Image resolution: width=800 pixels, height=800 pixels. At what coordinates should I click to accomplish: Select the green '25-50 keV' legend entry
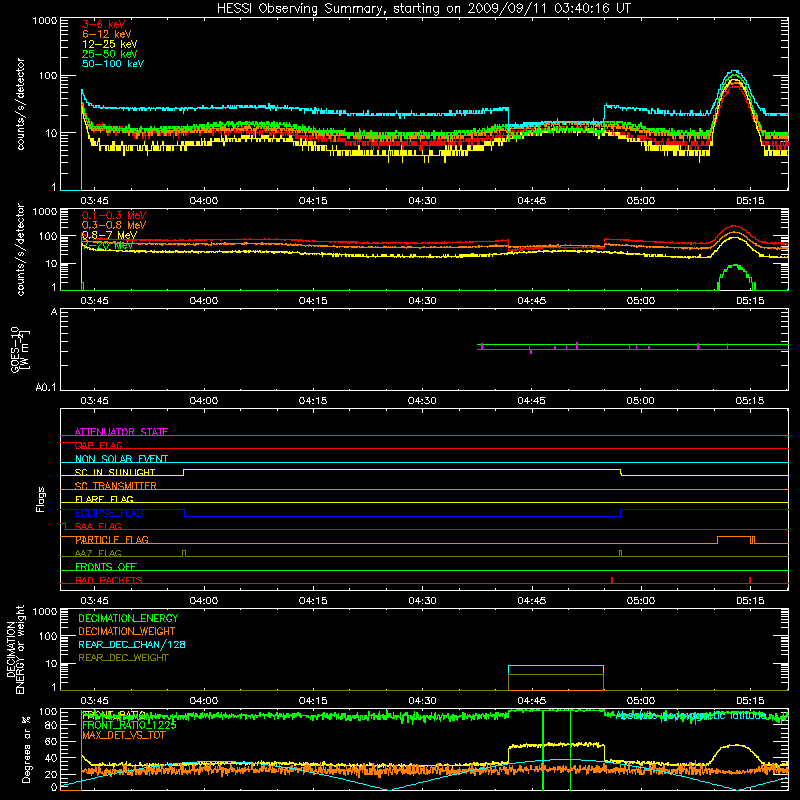(x=110, y=54)
